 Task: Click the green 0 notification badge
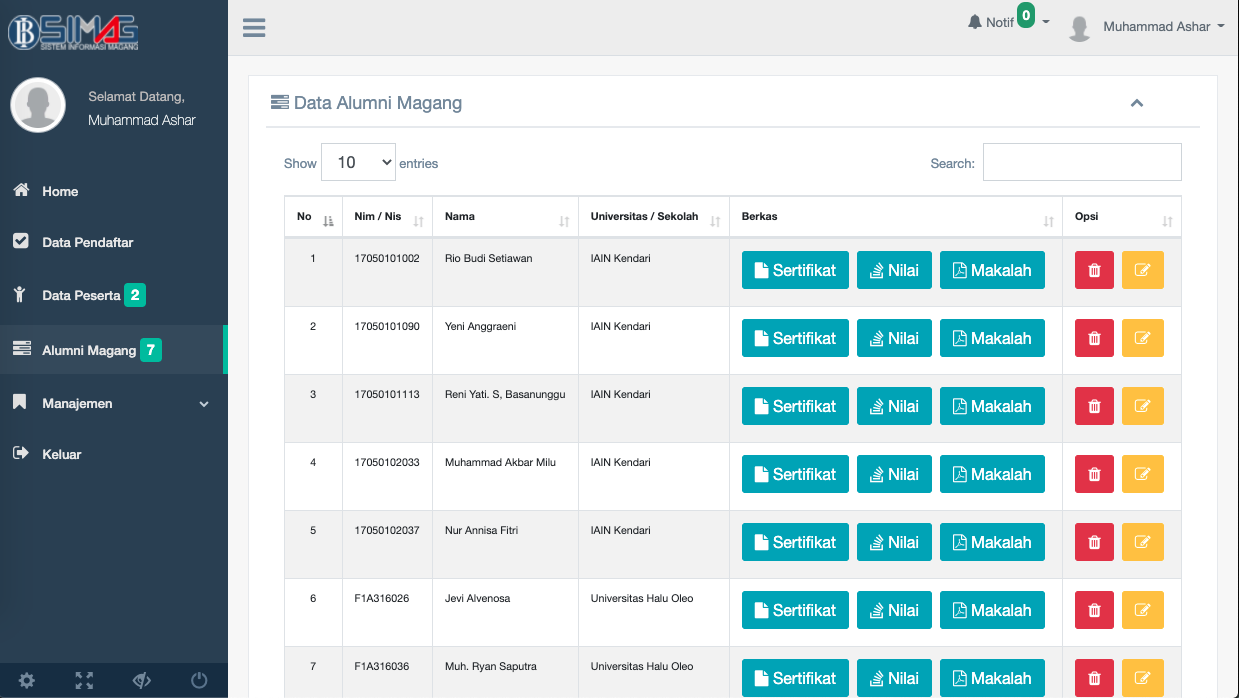point(1025,15)
